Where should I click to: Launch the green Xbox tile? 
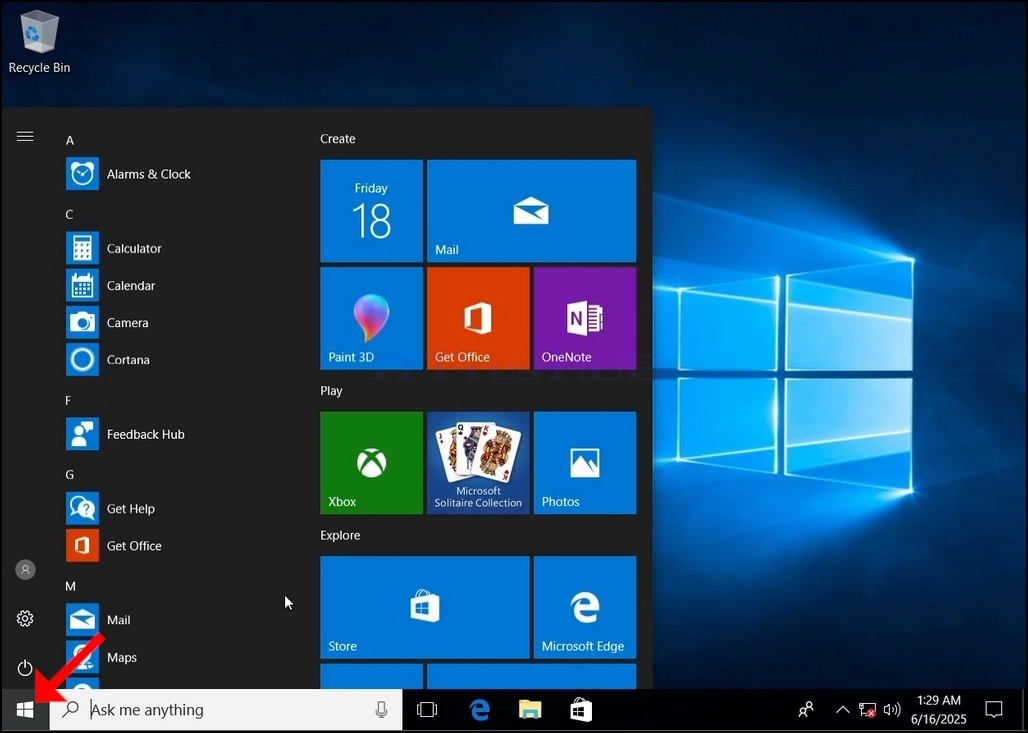(x=371, y=463)
